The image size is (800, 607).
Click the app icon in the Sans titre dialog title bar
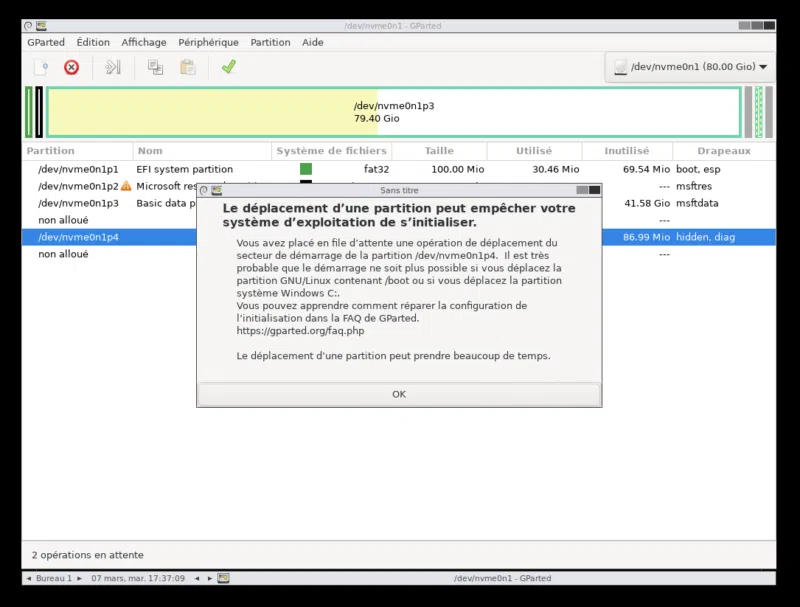point(217,190)
